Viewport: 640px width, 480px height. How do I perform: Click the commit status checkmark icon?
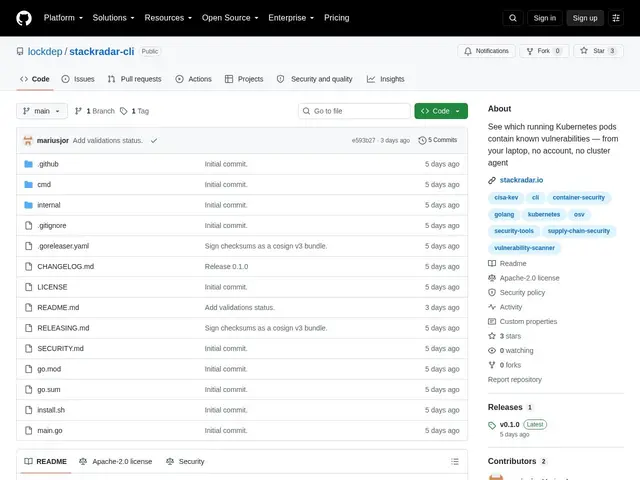click(154, 140)
